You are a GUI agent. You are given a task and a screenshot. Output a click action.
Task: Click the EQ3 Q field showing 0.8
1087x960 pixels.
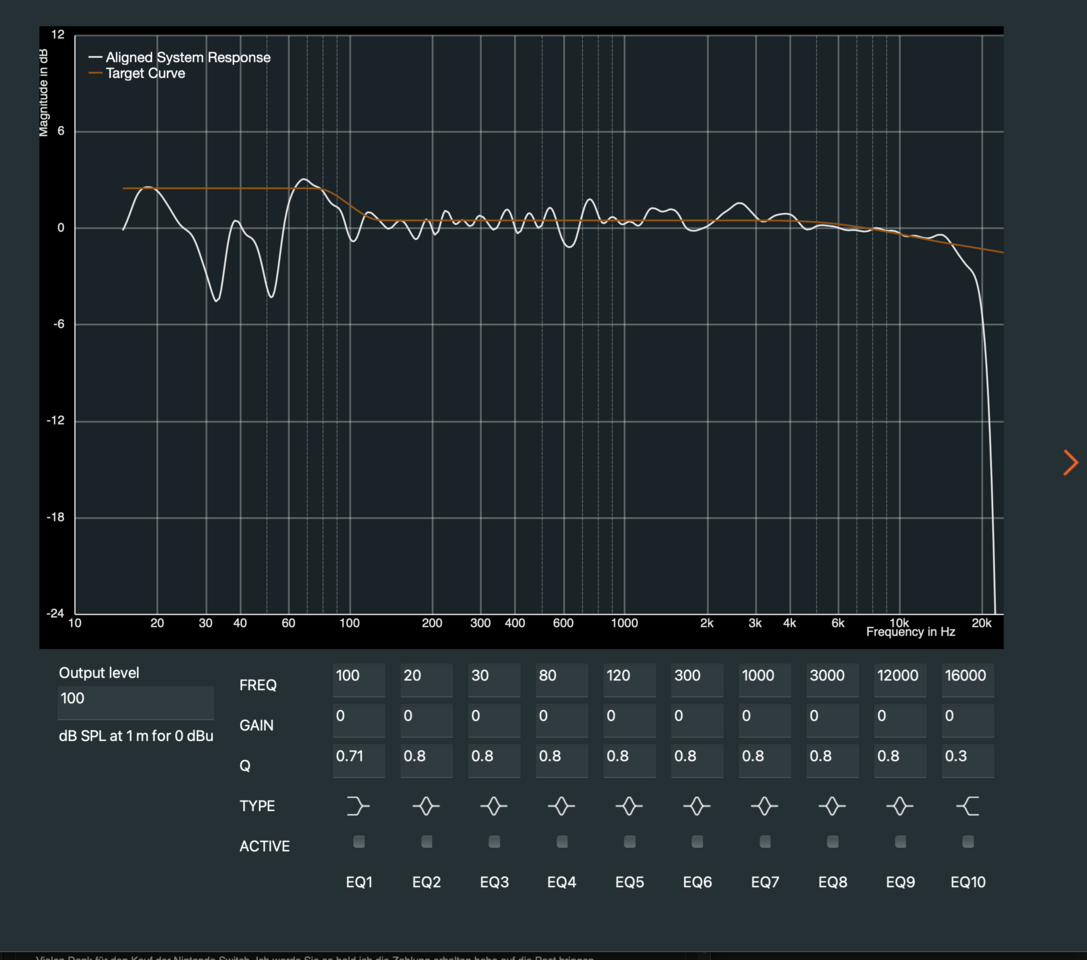click(x=494, y=760)
